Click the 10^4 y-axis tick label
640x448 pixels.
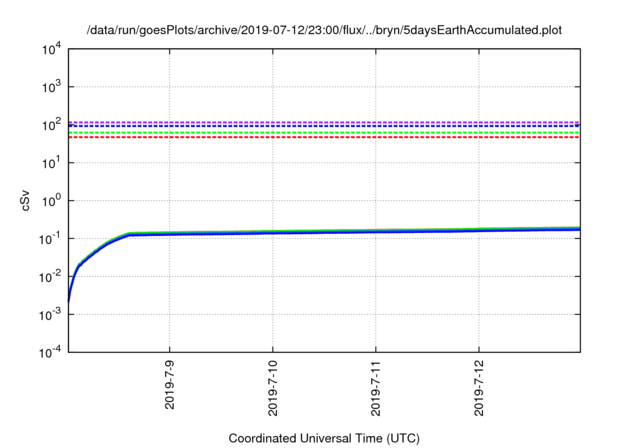click(52, 49)
